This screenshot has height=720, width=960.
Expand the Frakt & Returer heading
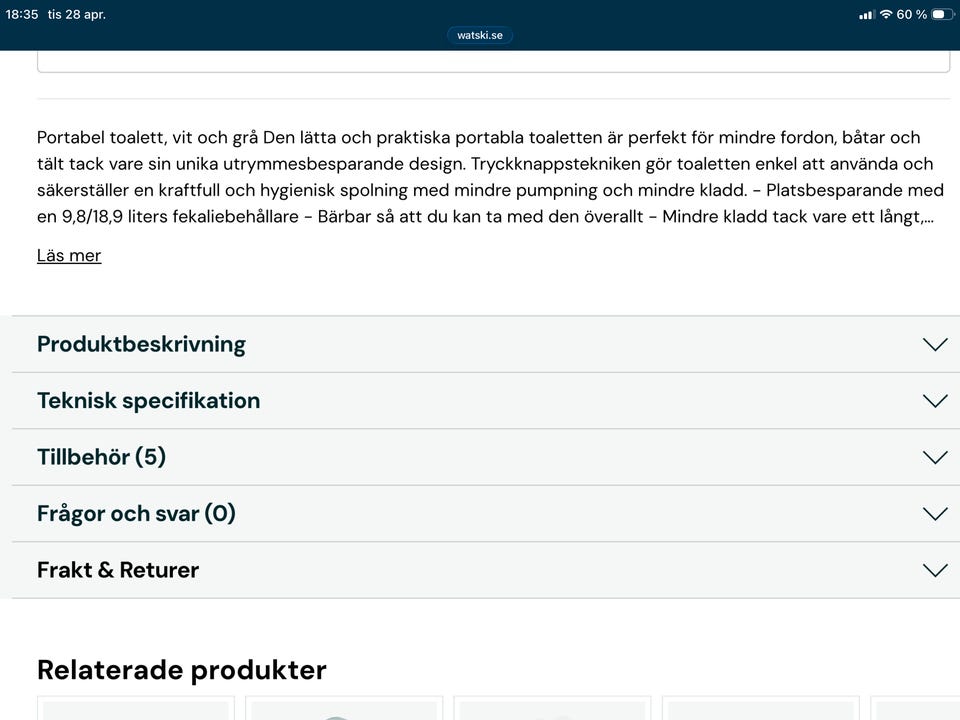tap(118, 570)
